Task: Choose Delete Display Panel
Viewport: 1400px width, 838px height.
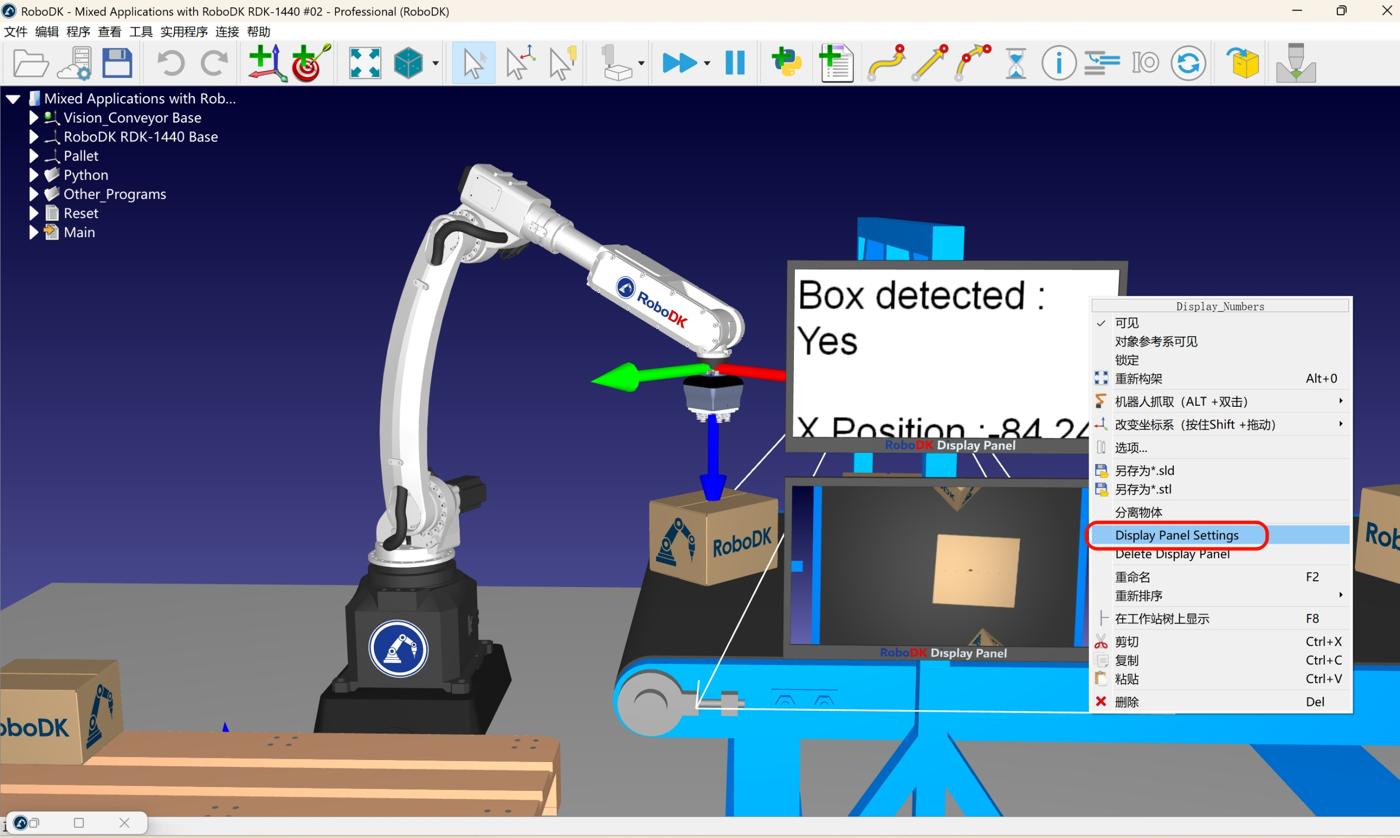Action: click(x=1172, y=554)
